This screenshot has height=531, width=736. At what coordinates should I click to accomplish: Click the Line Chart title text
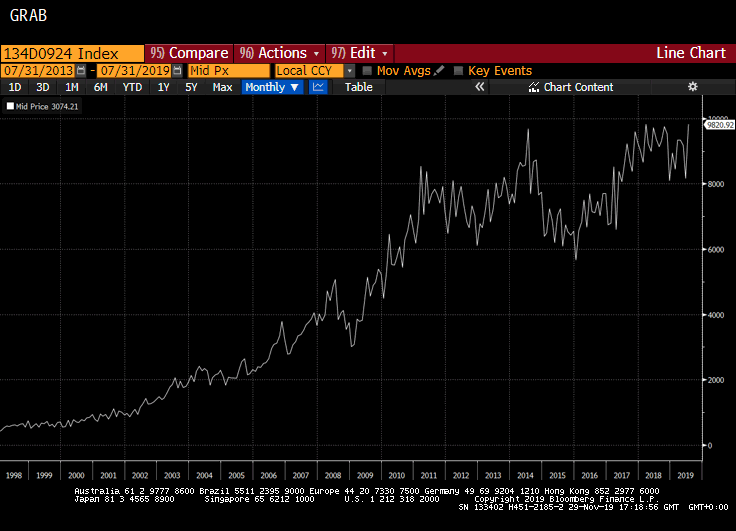[x=691, y=53]
